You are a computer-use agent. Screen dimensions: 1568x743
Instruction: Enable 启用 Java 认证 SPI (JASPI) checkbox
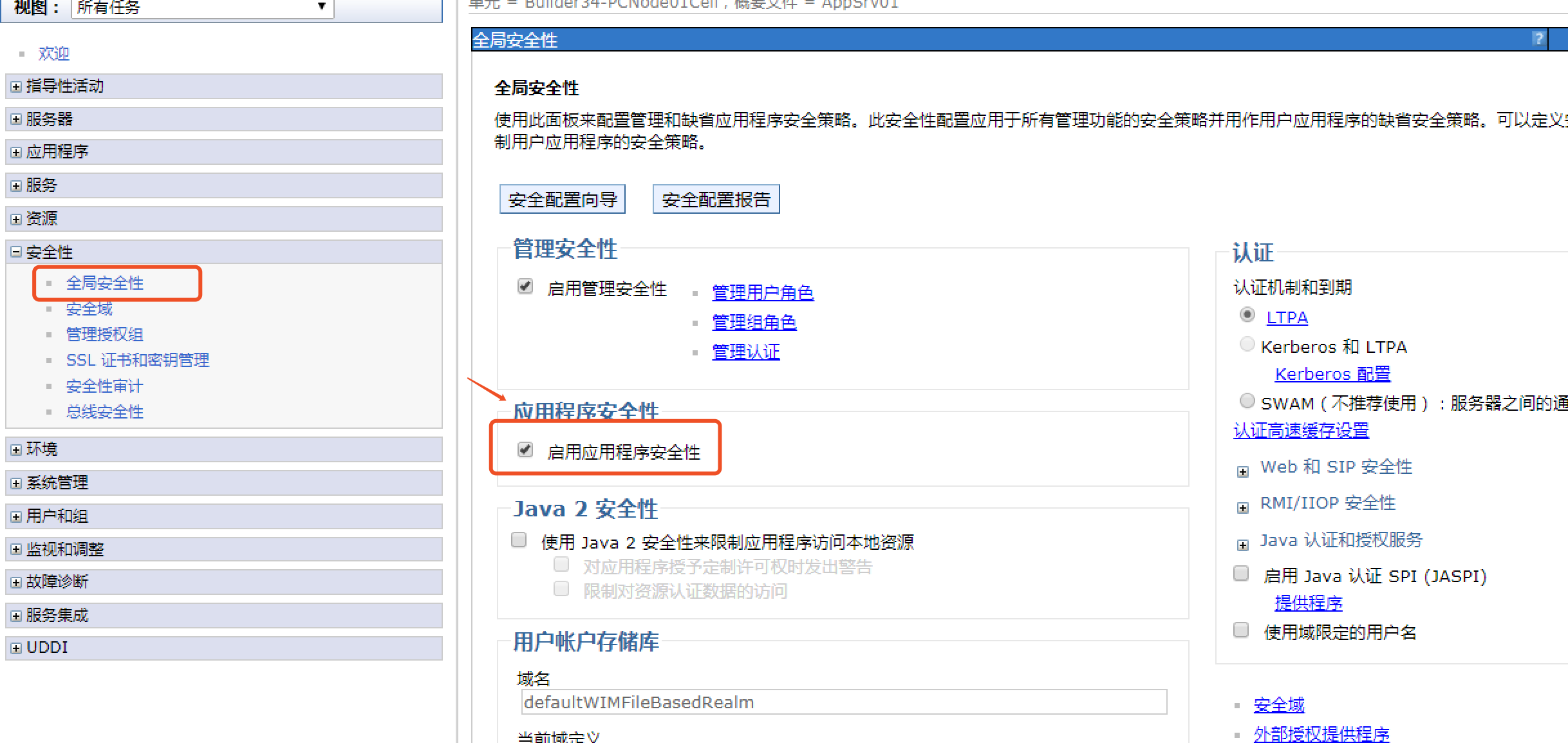pos(1241,574)
